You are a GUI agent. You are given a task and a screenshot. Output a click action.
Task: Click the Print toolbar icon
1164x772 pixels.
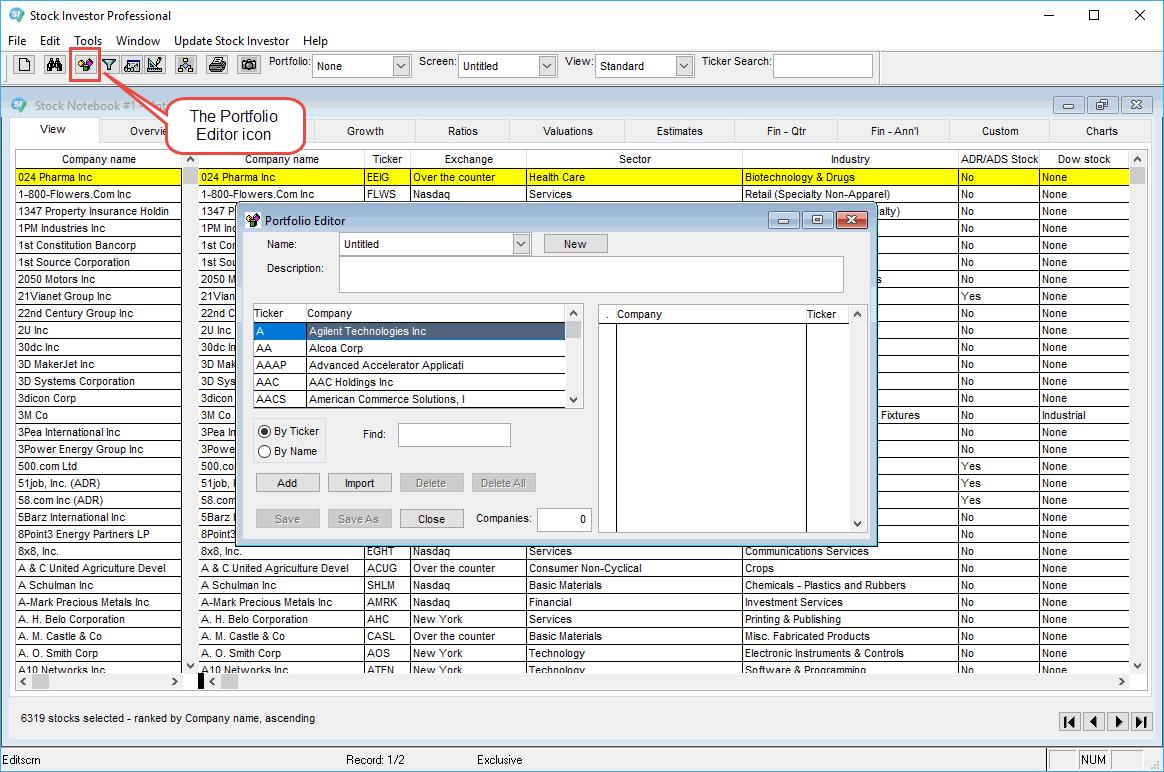(x=218, y=65)
